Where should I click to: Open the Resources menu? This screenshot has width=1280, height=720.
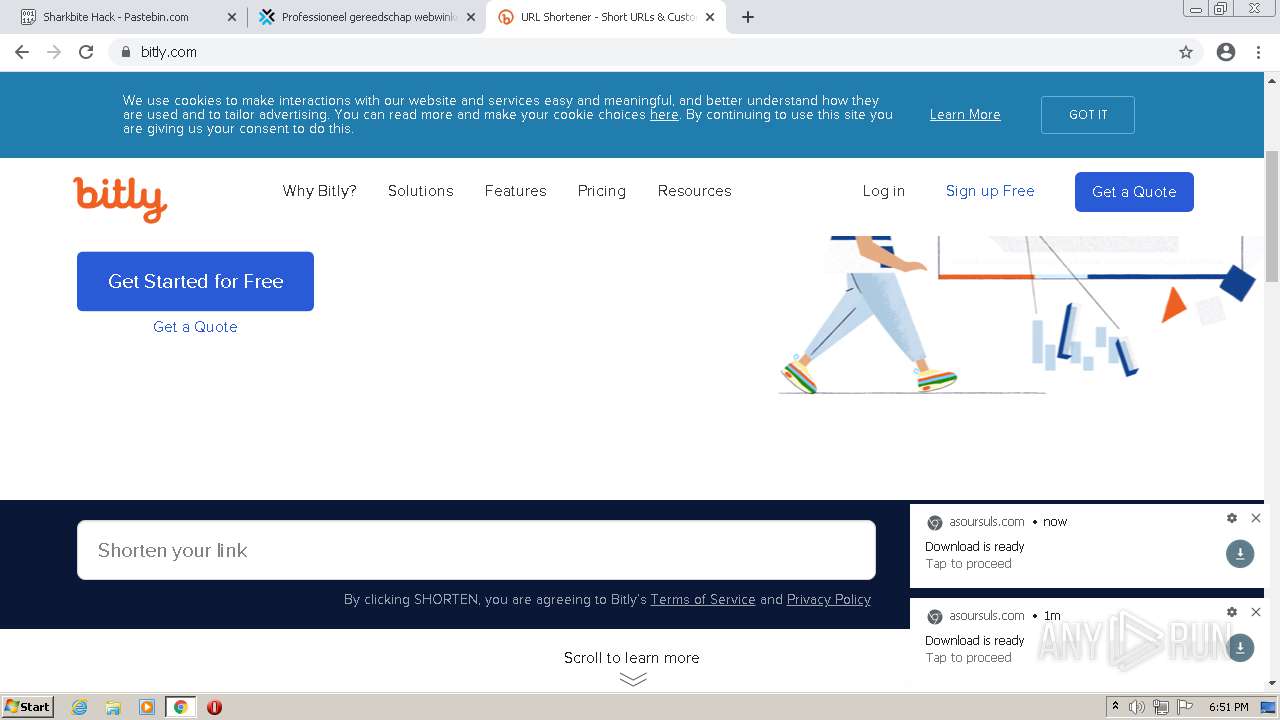pyautogui.click(x=695, y=191)
